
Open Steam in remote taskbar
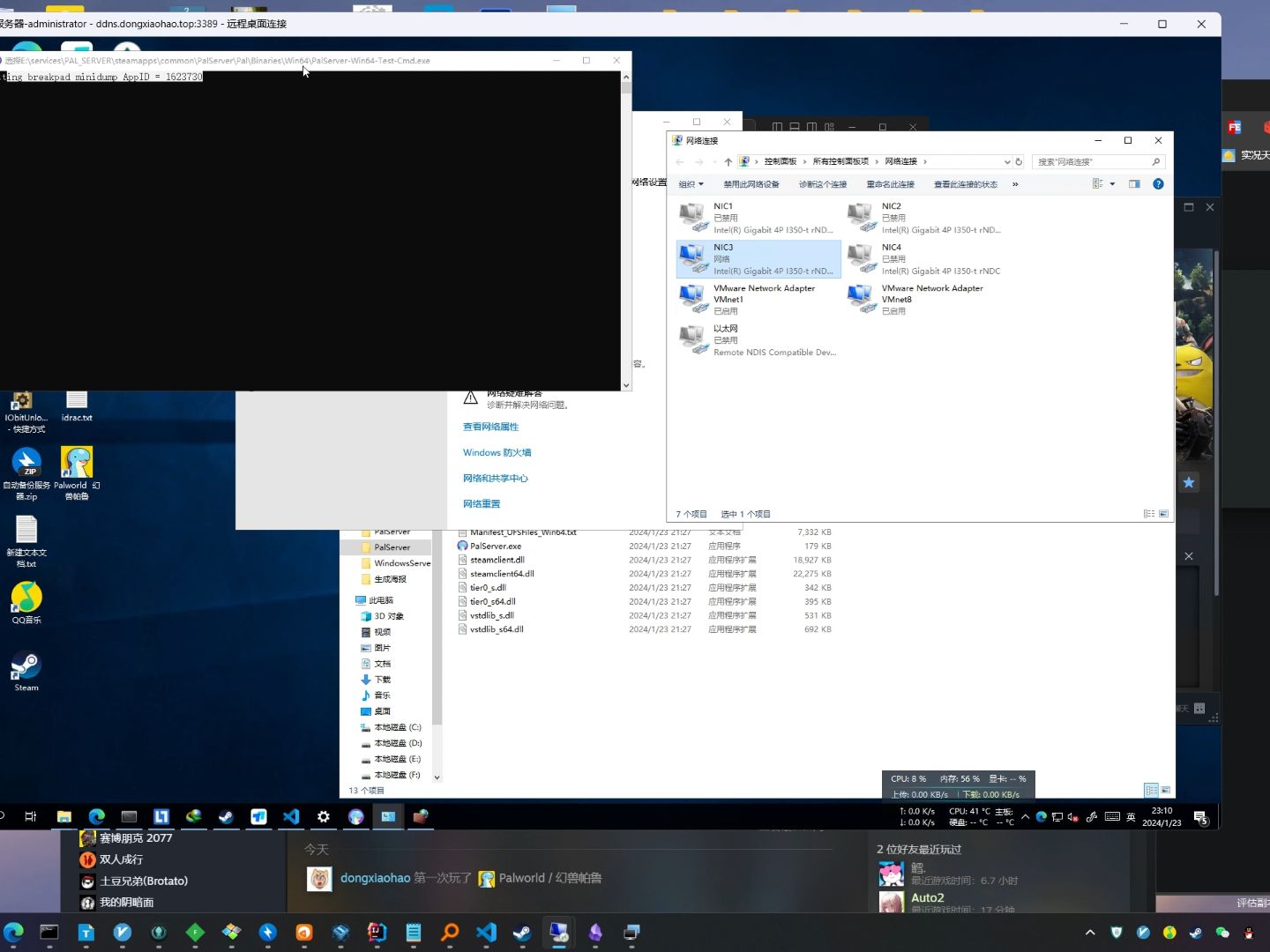tap(226, 816)
